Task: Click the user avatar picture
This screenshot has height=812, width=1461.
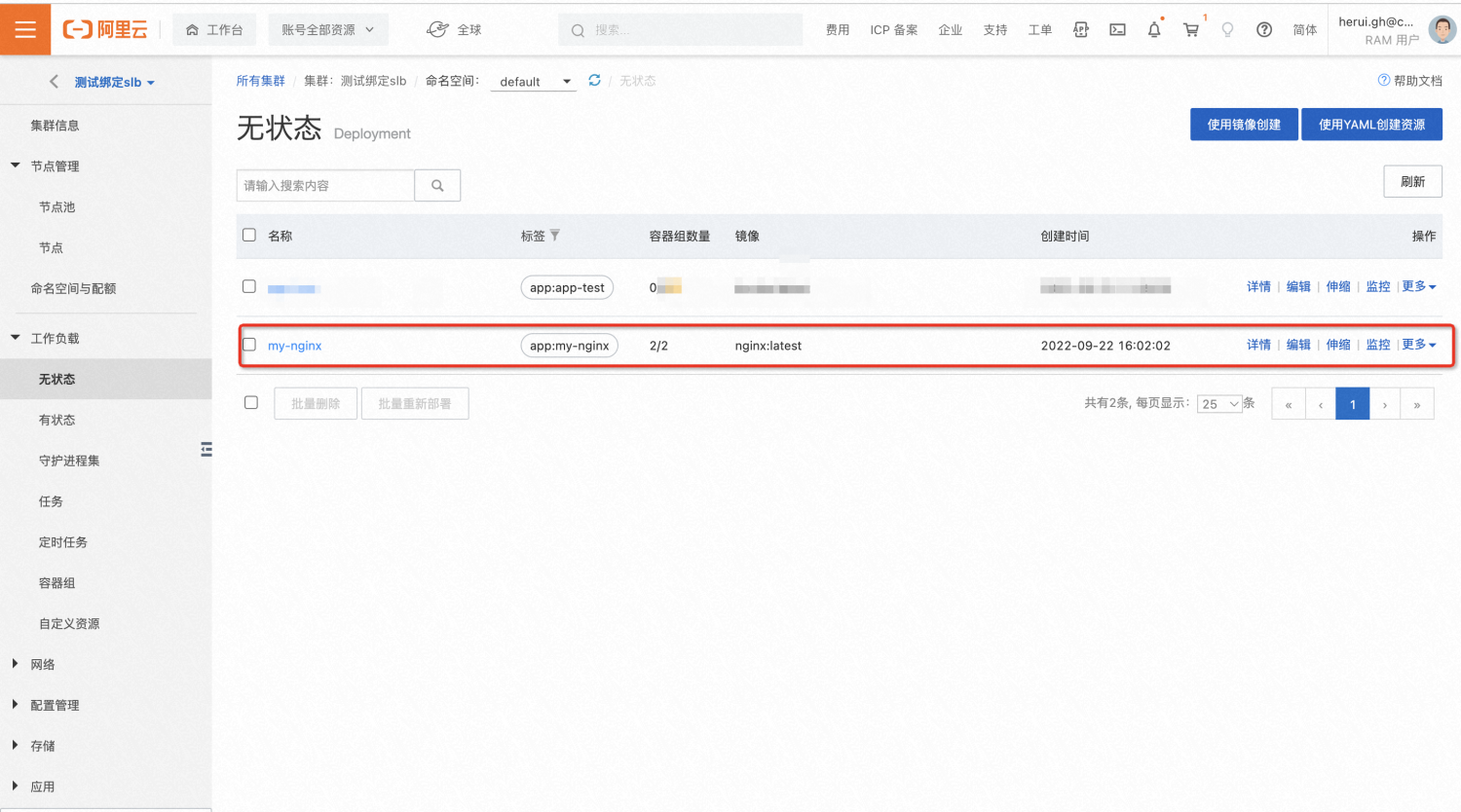Action: (x=1442, y=29)
